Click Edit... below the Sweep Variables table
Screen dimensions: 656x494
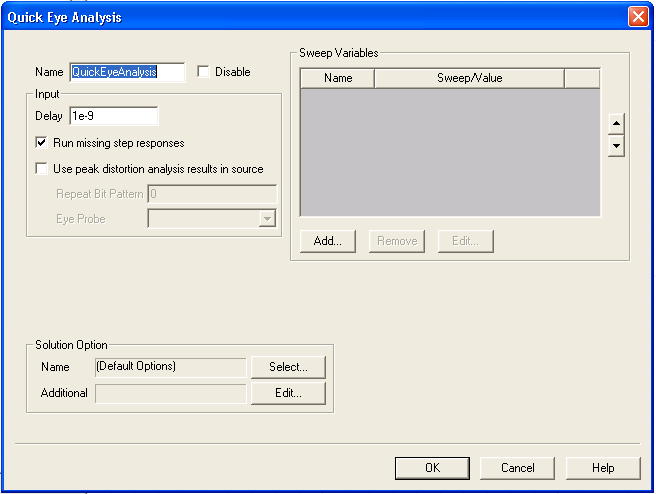coord(465,241)
